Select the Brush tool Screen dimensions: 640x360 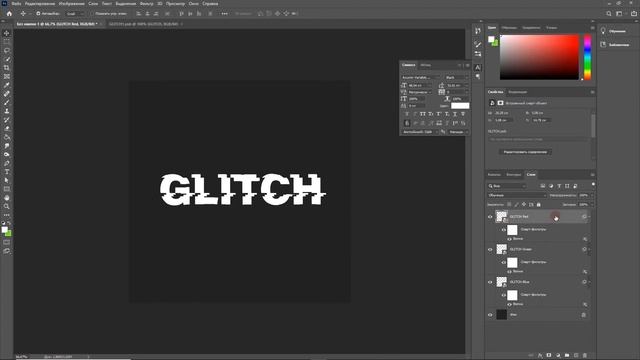pos(7,102)
